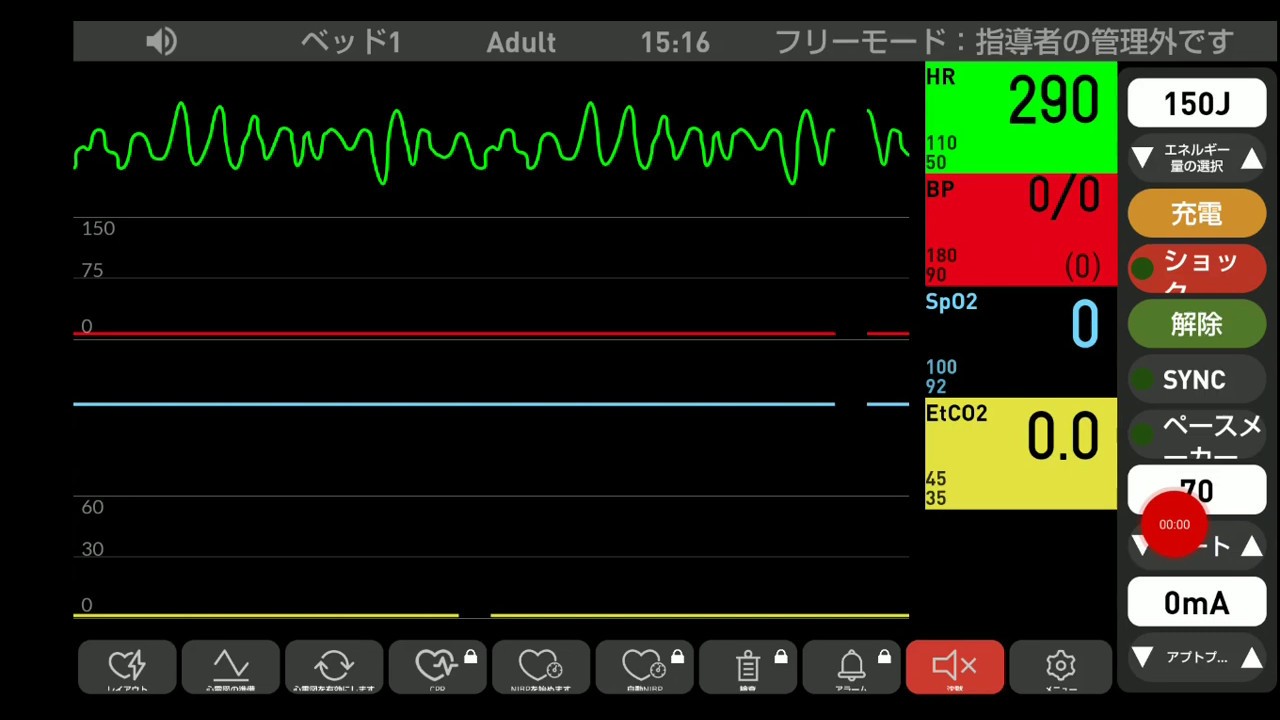Decrease energy with the エネルギー down arrow
1280x720 pixels.
click(1143, 158)
